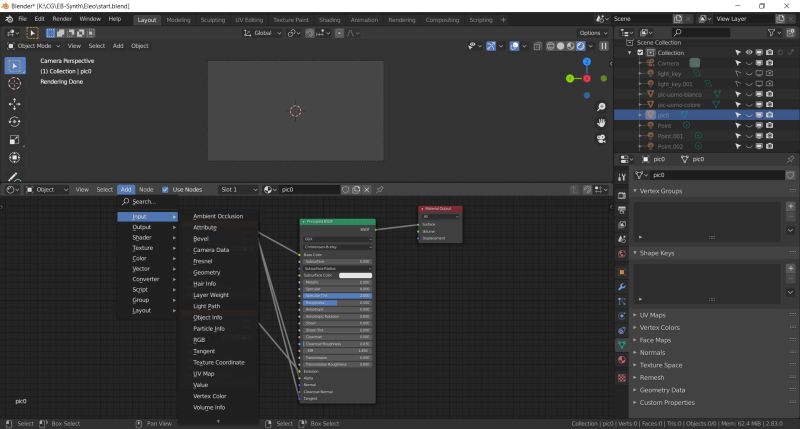Click the viewport zoom magnifier icon
The width and height of the screenshot is (800, 429).
(x=602, y=107)
